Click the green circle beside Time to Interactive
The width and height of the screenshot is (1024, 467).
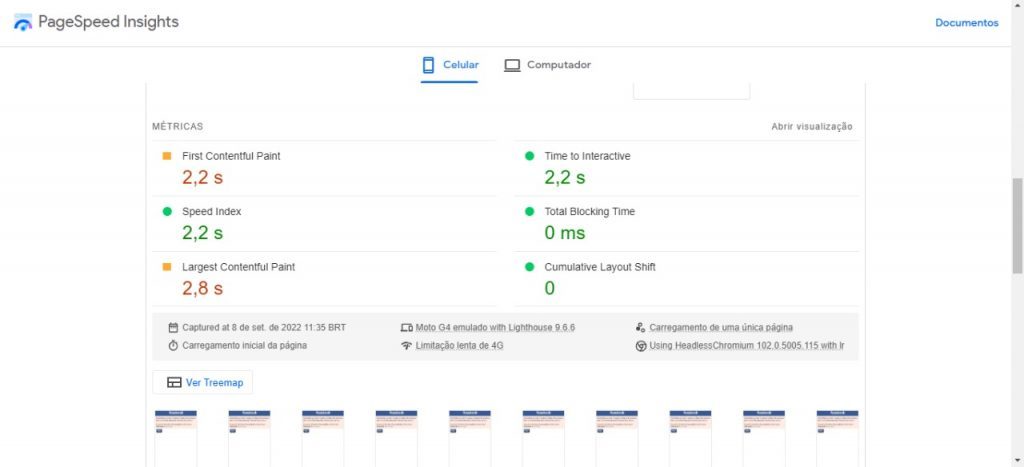coord(529,156)
